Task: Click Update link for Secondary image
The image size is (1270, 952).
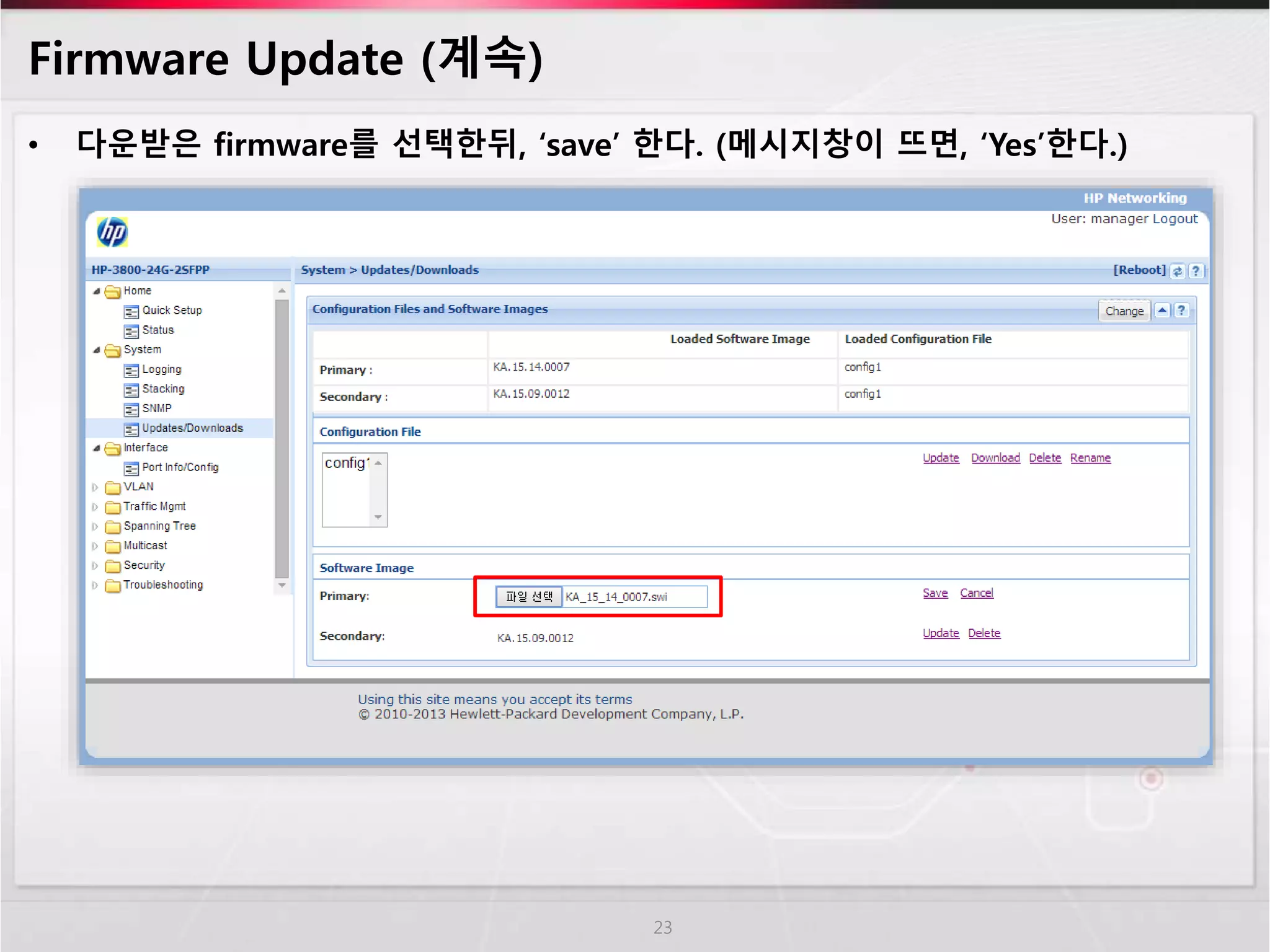Action: tap(941, 633)
